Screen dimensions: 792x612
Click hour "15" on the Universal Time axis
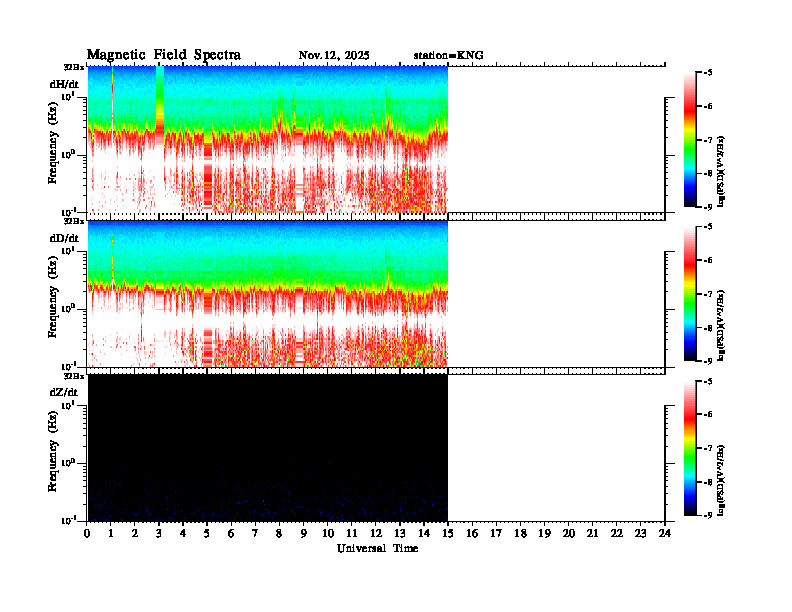pyautogui.click(x=448, y=534)
